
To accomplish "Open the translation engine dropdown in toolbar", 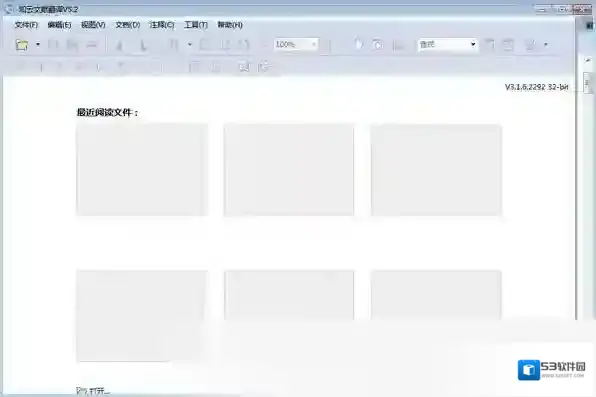I will [x=447, y=44].
